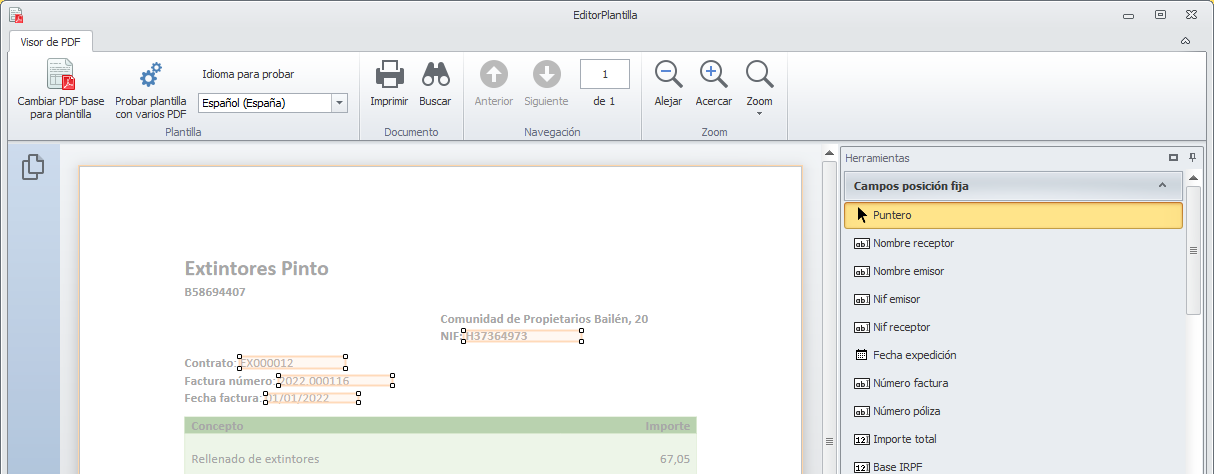
Task: Open the pages thumbnail sidebar icon
Action: tap(33, 167)
